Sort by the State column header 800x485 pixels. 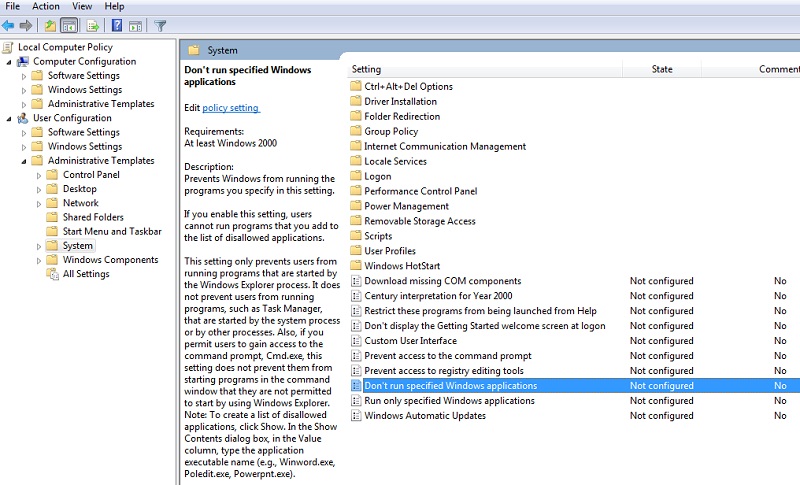tap(662, 69)
